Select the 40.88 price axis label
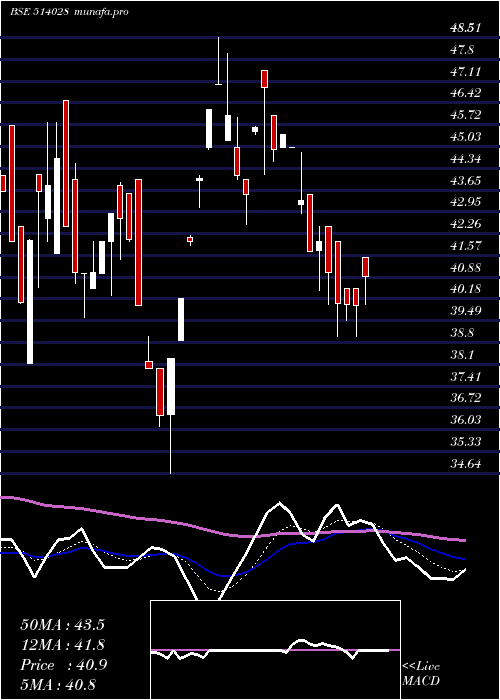Image resolution: width=500 pixels, height=700 pixels. (466, 267)
